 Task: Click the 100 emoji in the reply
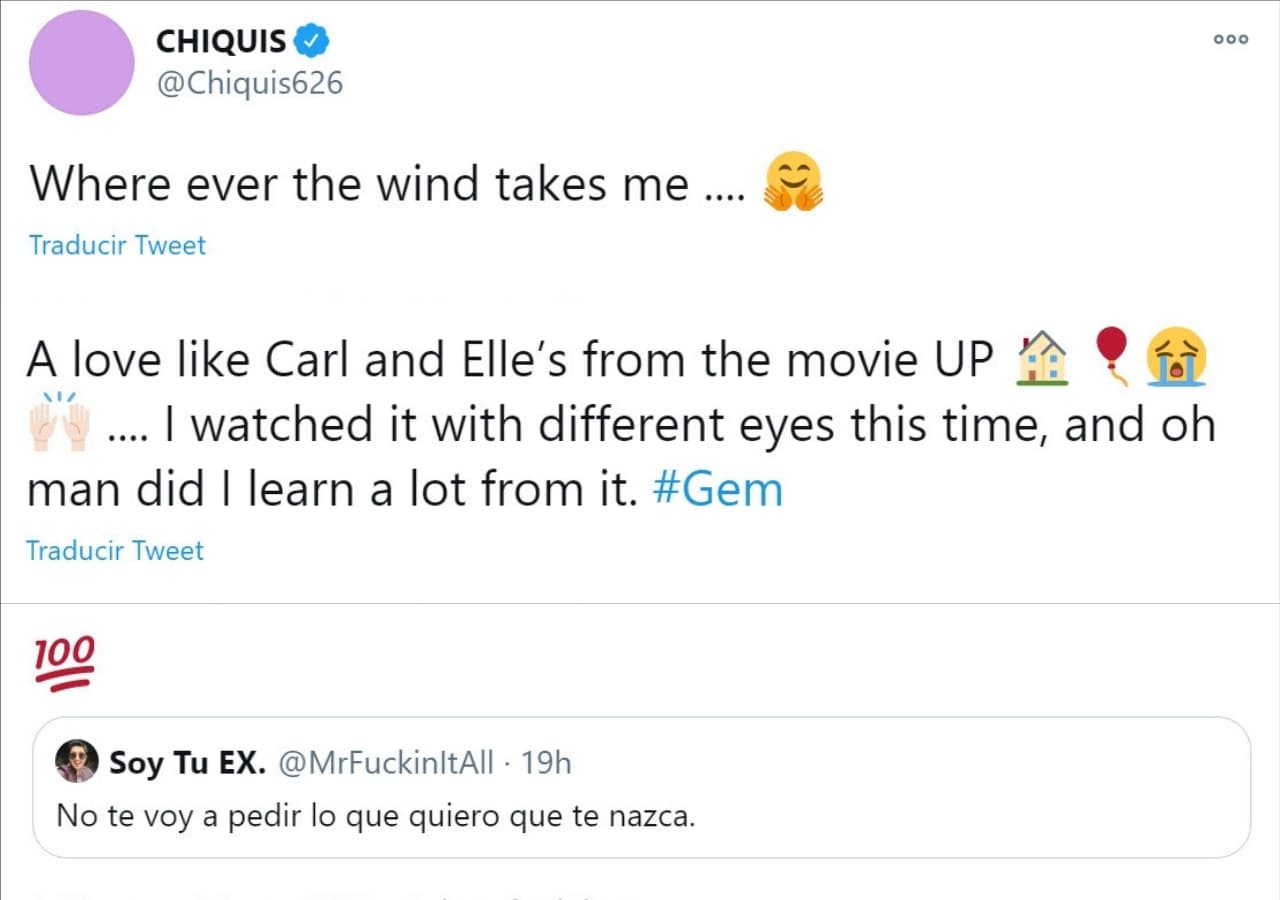click(62, 660)
